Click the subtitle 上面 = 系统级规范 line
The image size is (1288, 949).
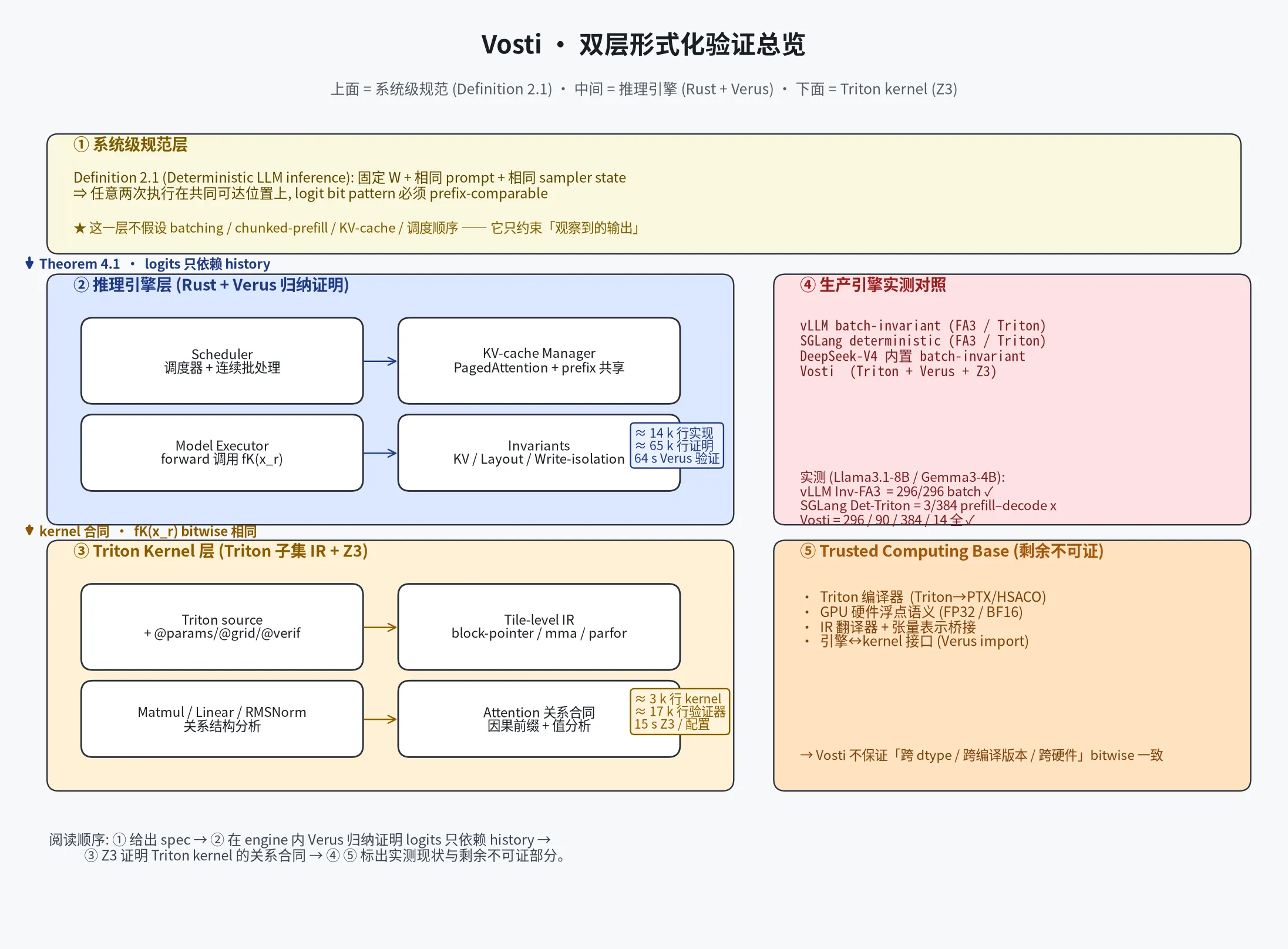point(644,89)
